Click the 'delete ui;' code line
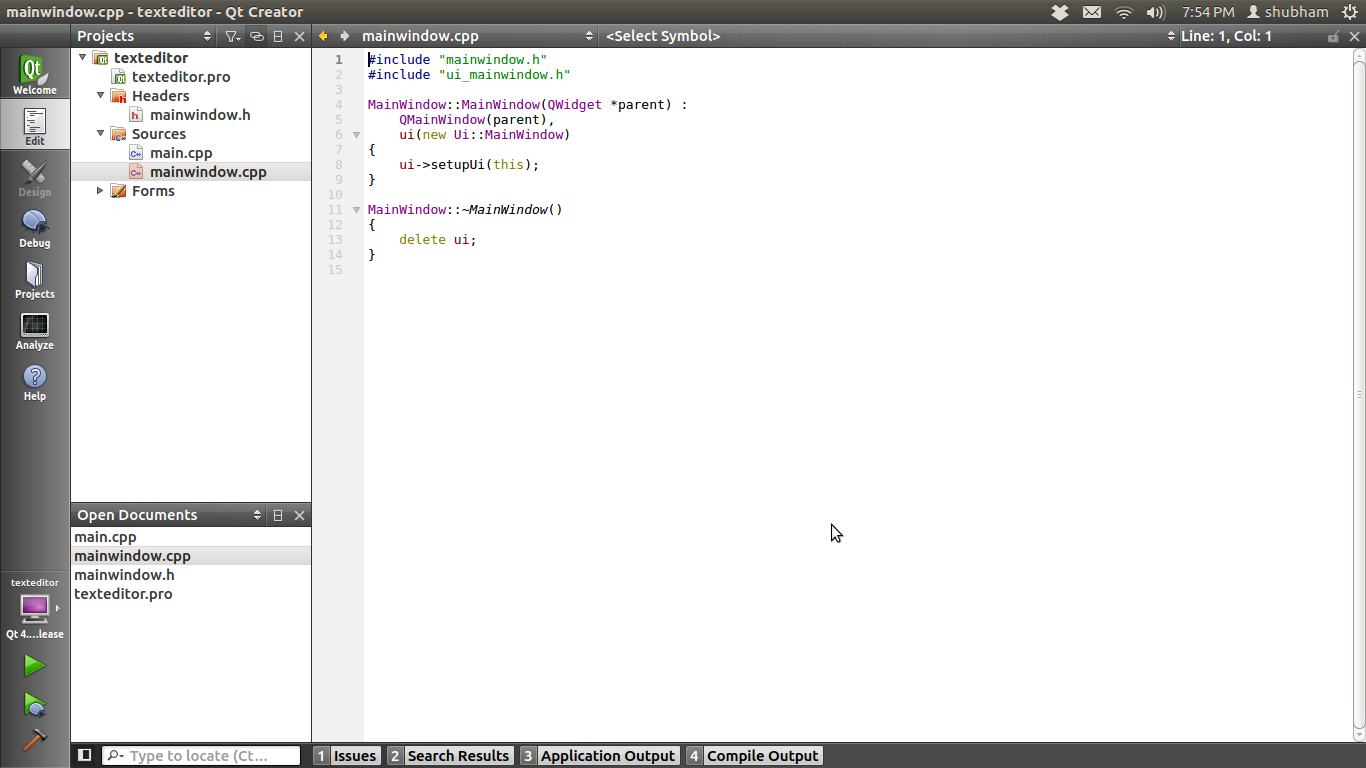1366x768 pixels. point(438,240)
